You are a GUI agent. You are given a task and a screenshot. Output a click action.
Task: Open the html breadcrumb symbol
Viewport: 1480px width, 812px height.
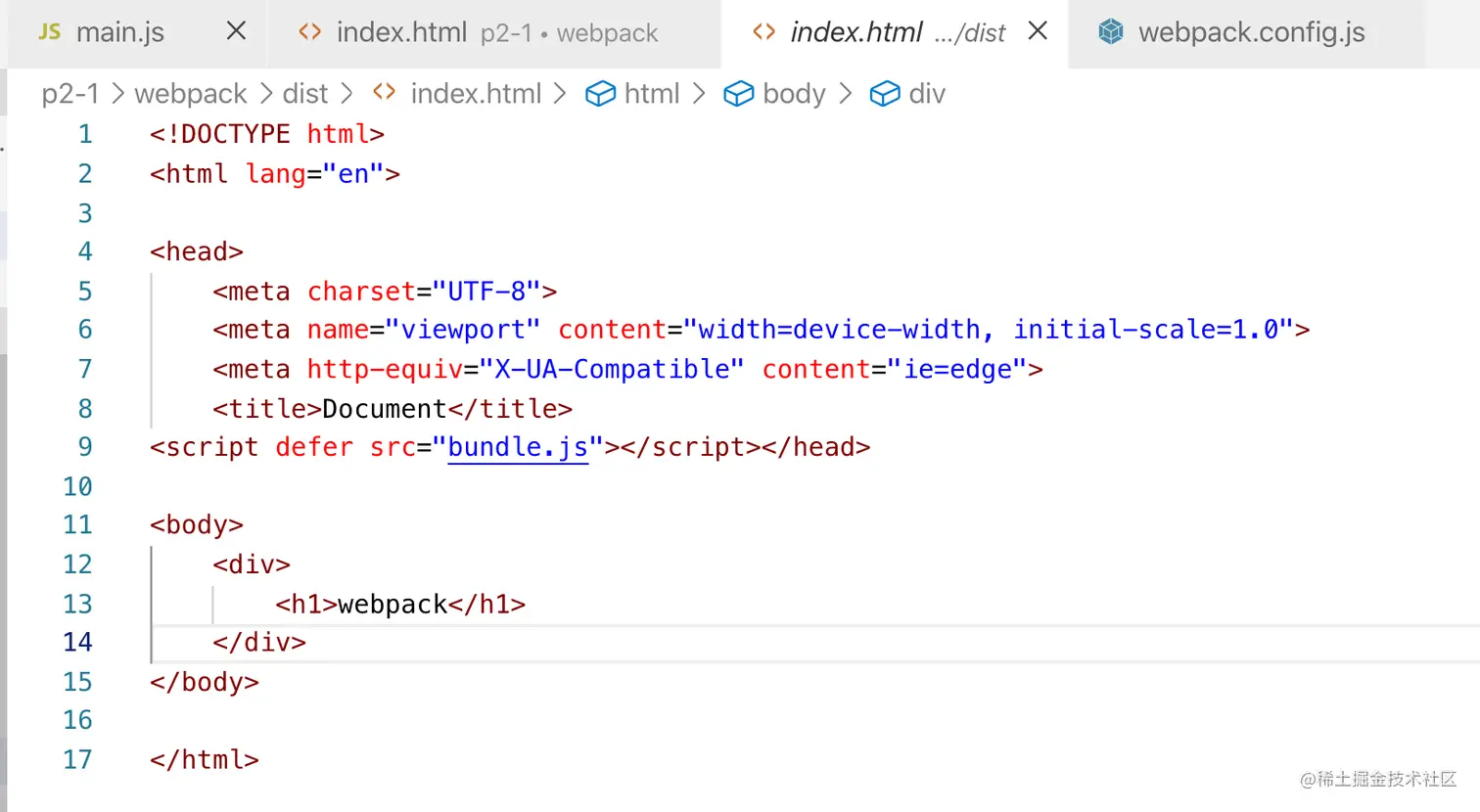[x=652, y=94]
